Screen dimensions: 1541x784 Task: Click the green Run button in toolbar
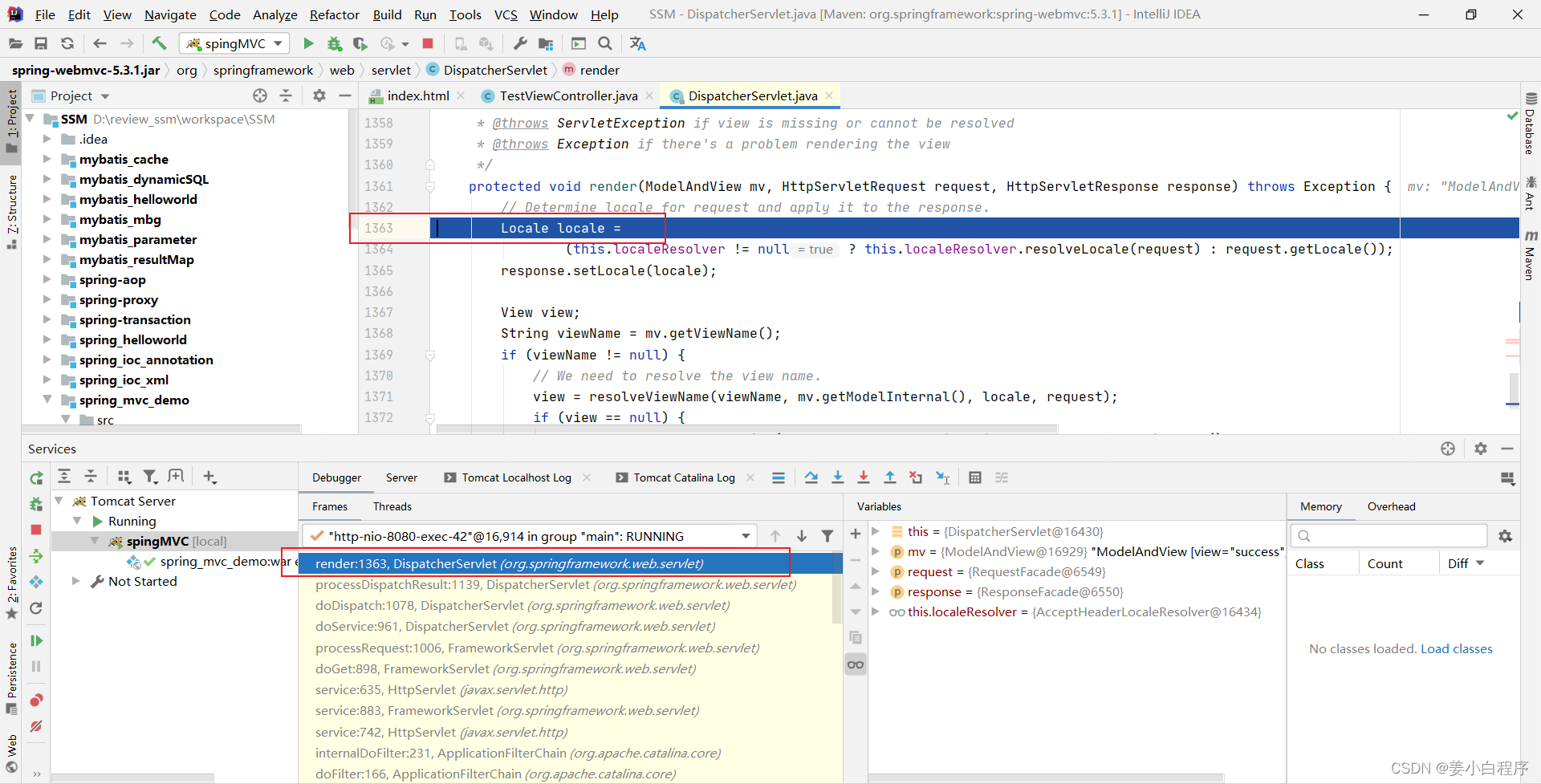tap(308, 43)
